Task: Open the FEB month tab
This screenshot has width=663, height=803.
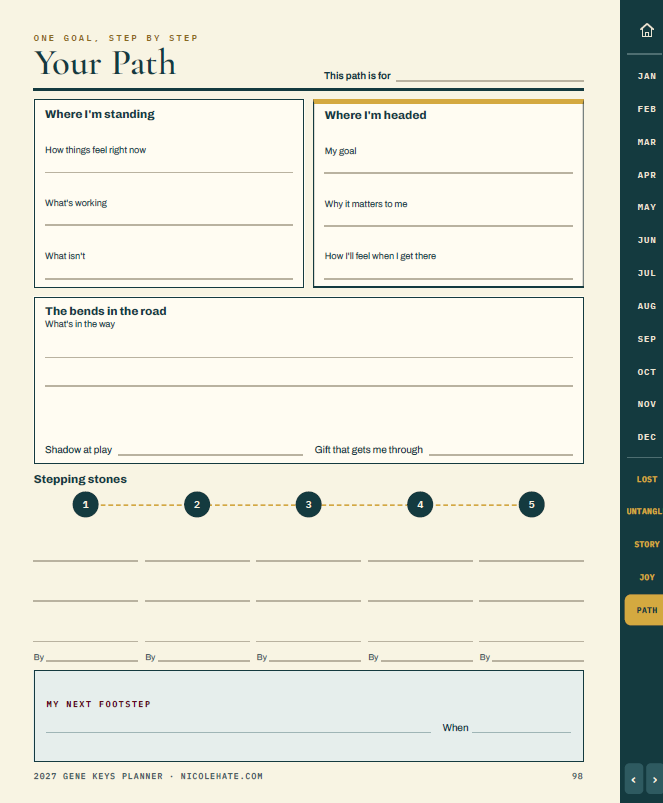Action: click(x=647, y=109)
